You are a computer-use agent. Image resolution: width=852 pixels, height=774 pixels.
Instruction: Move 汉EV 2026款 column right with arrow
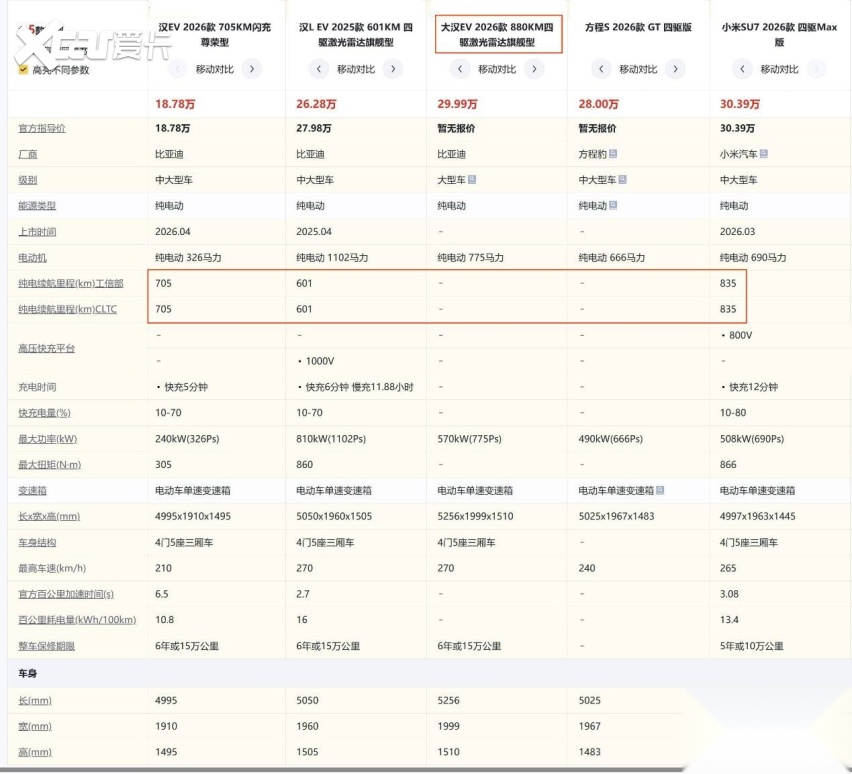pyautogui.click(x=252, y=69)
